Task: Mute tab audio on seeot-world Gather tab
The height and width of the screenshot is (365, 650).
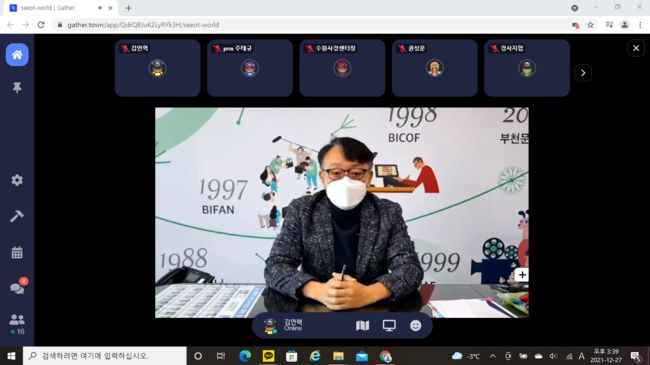Action: tap(100, 8)
